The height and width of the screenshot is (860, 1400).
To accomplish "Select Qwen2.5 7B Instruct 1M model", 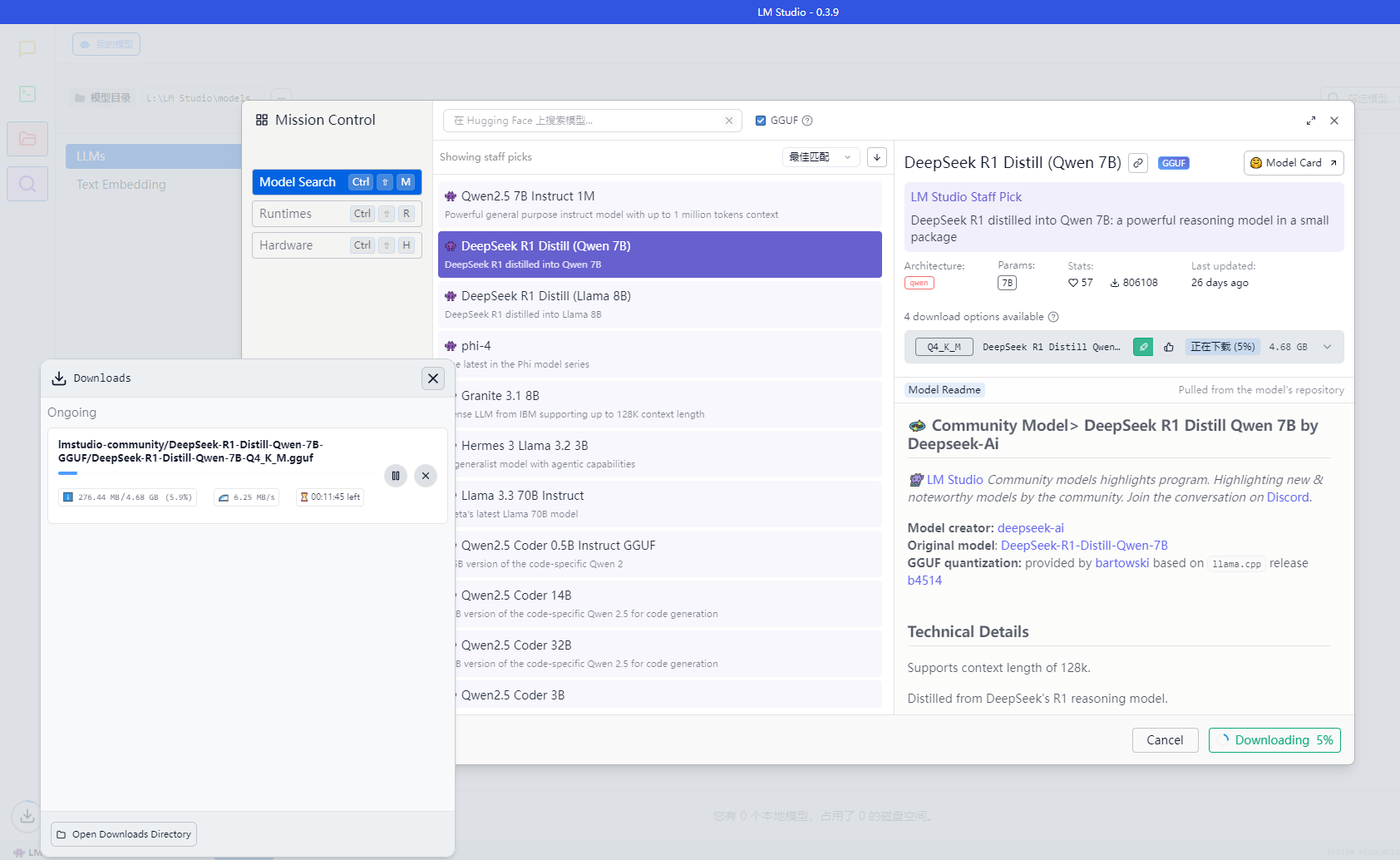I will [x=660, y=205].
